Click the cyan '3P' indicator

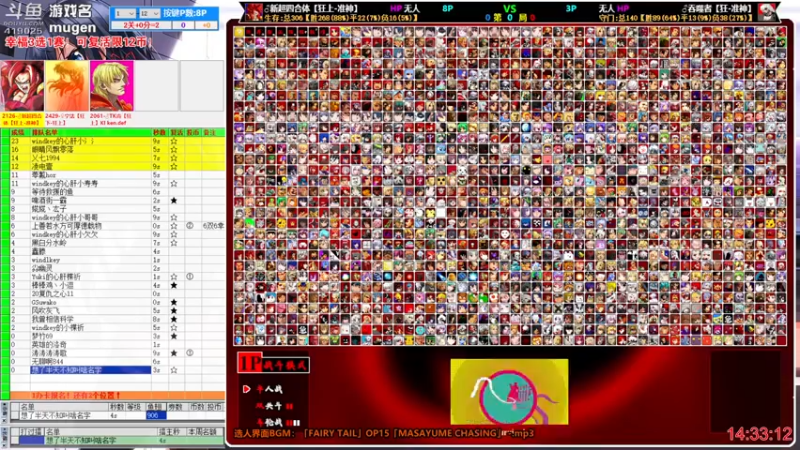571,9
